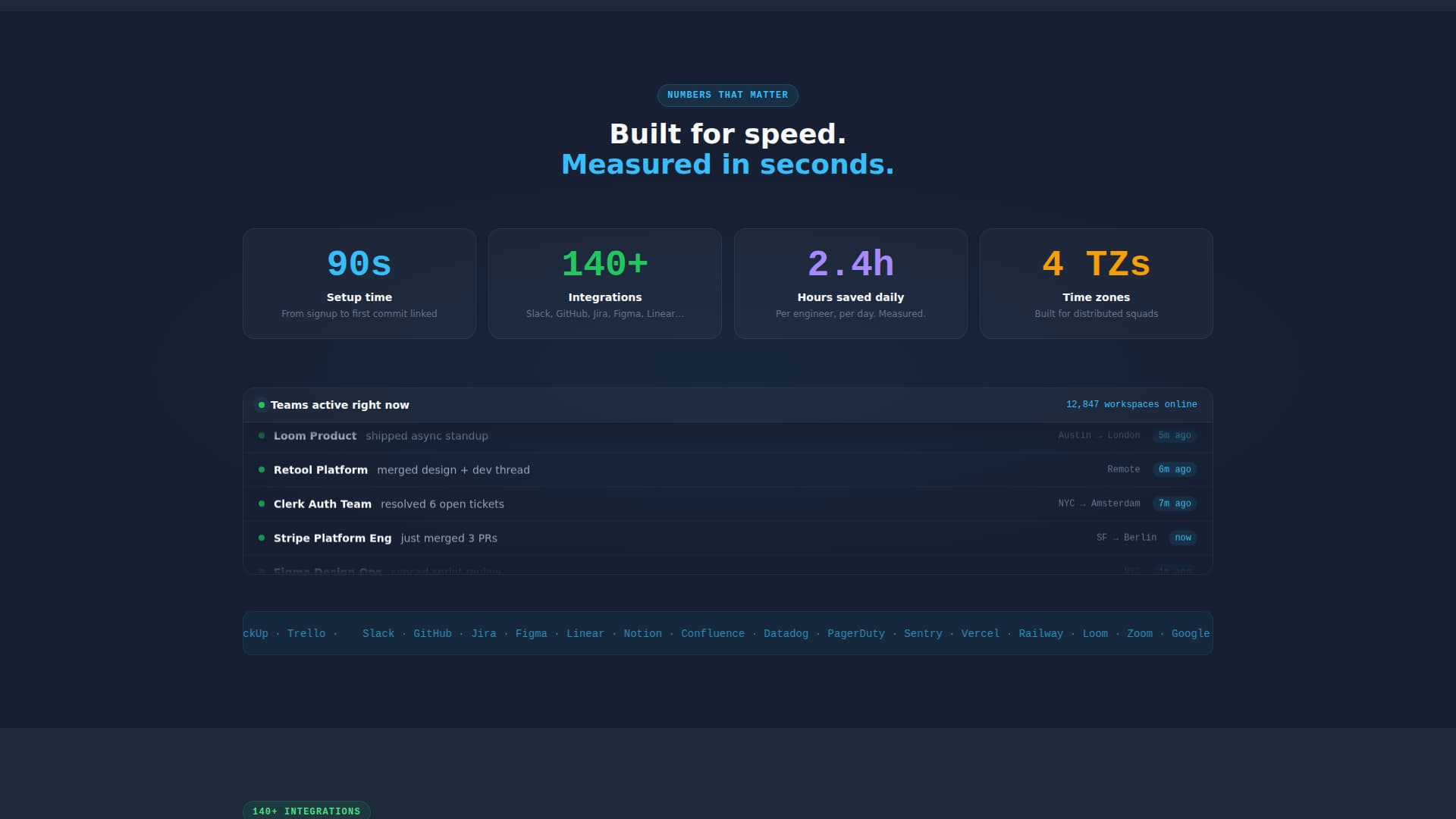Viewport: 1456px width, 819px height.
Task: Toggle the 6m ago badge on Retool row
Action: point(1175,469)
